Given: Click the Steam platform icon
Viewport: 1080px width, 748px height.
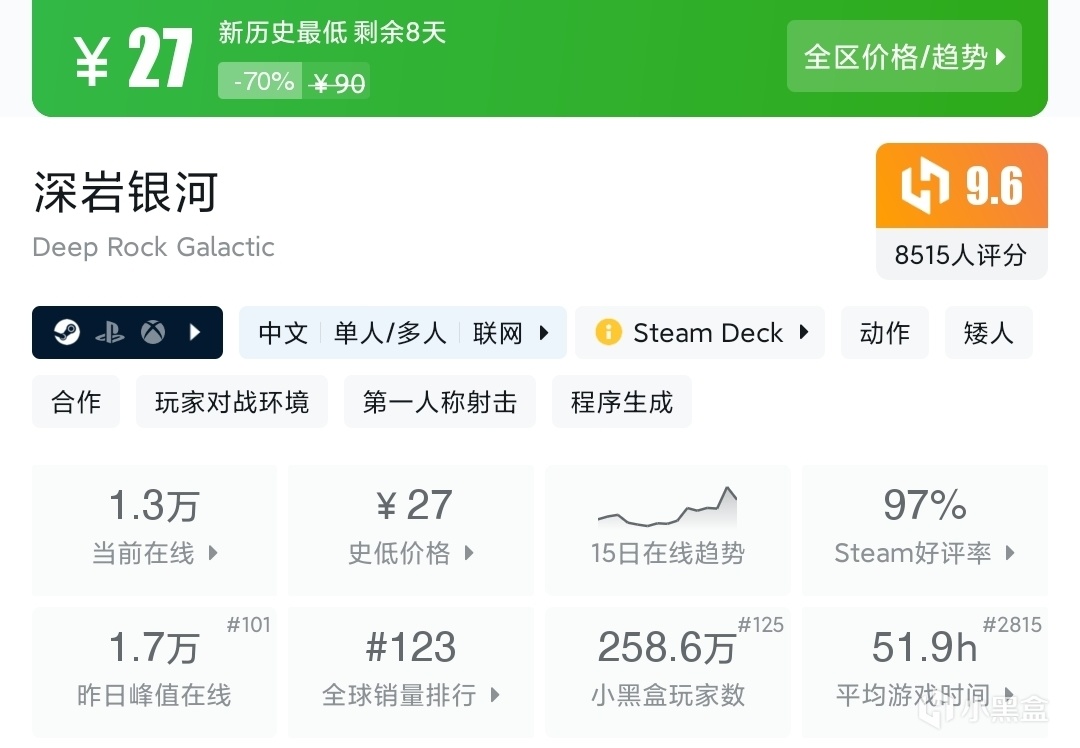Looking at the screenshot, I should [x=67, y=332].
